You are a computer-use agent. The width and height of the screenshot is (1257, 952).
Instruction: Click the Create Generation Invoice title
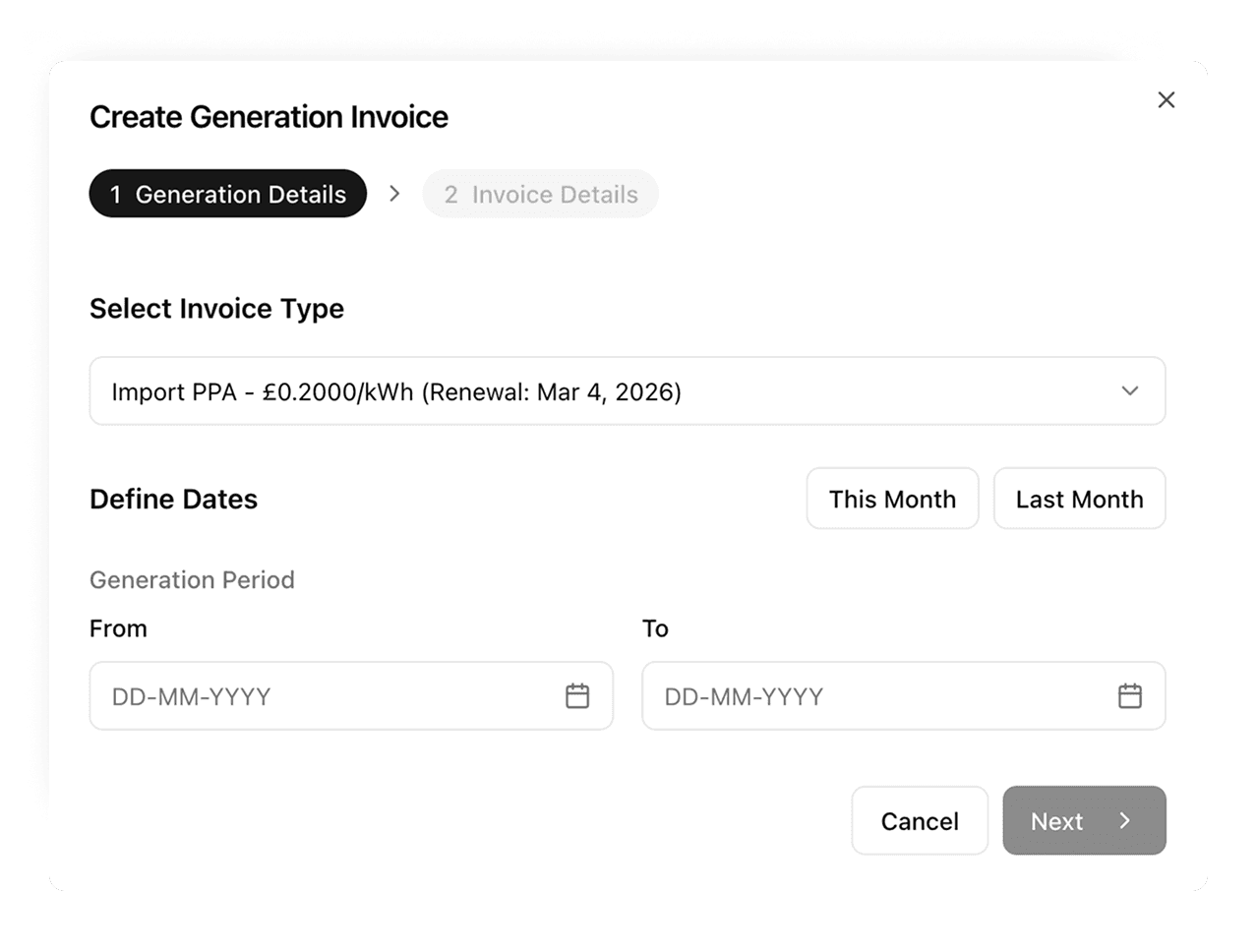pyautogui.click(x=269, y=117)
